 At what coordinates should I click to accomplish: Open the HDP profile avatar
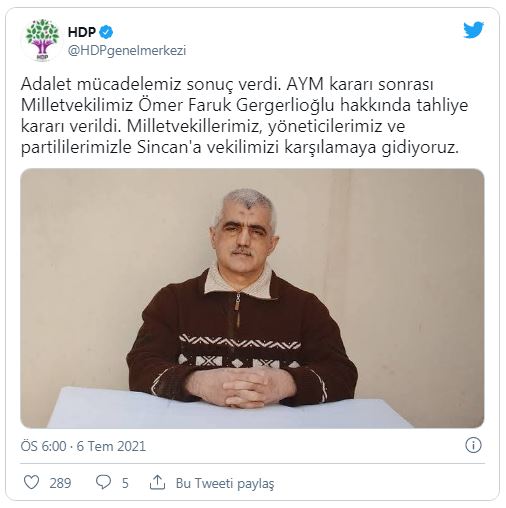tap(42, 40)
